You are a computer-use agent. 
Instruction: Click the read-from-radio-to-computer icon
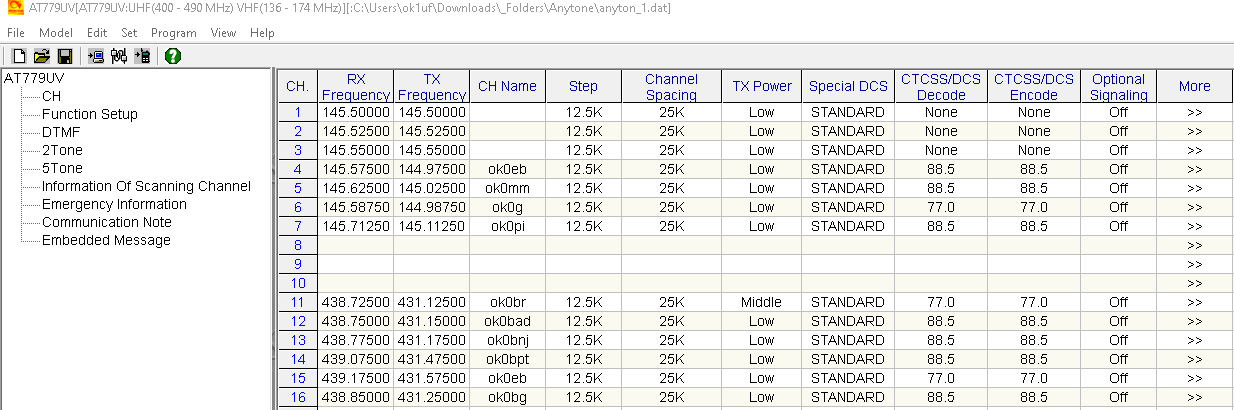(96, 56)
